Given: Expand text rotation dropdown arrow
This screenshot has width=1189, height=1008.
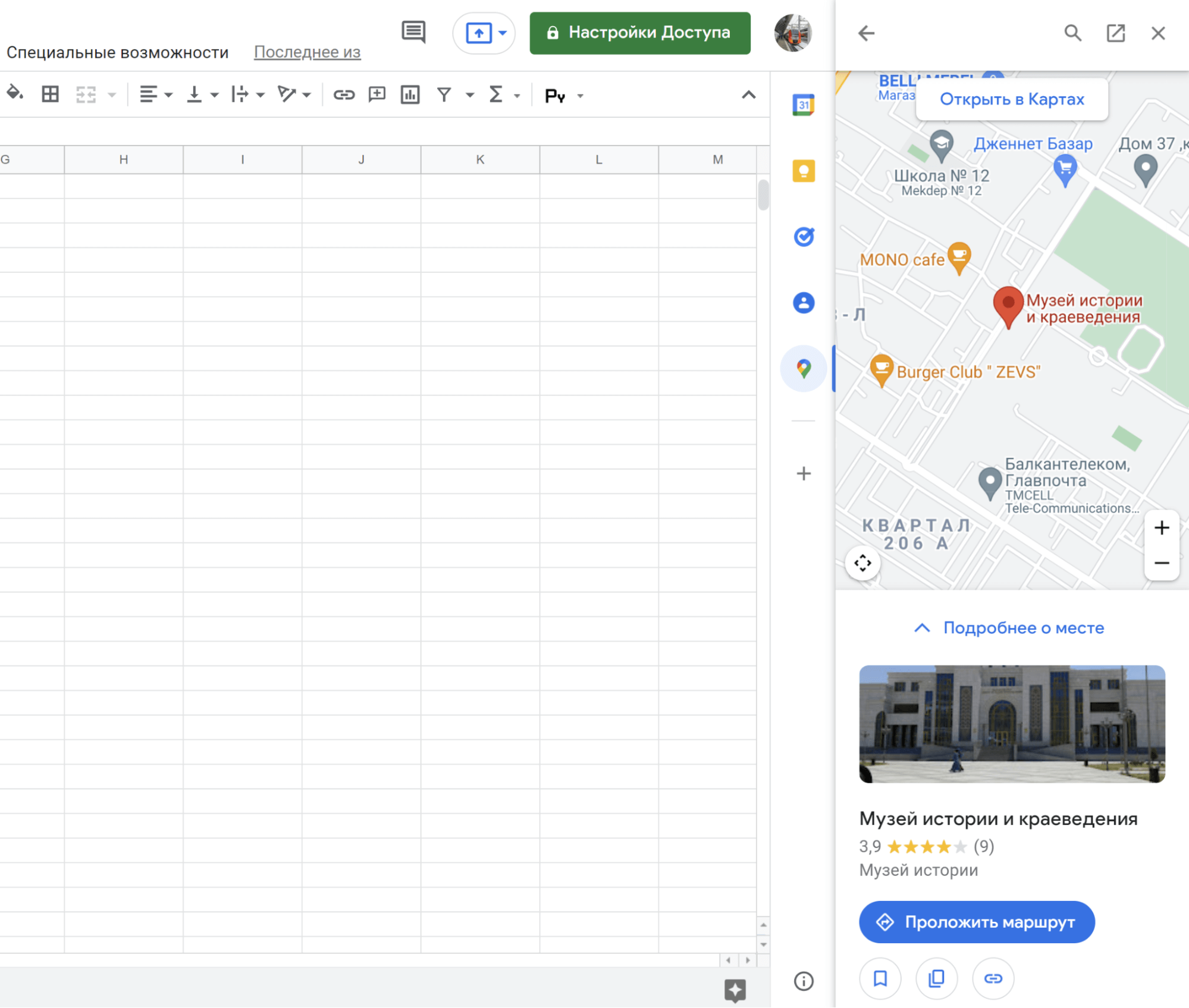Looking at the screenshot, I should tap(307, 95).
